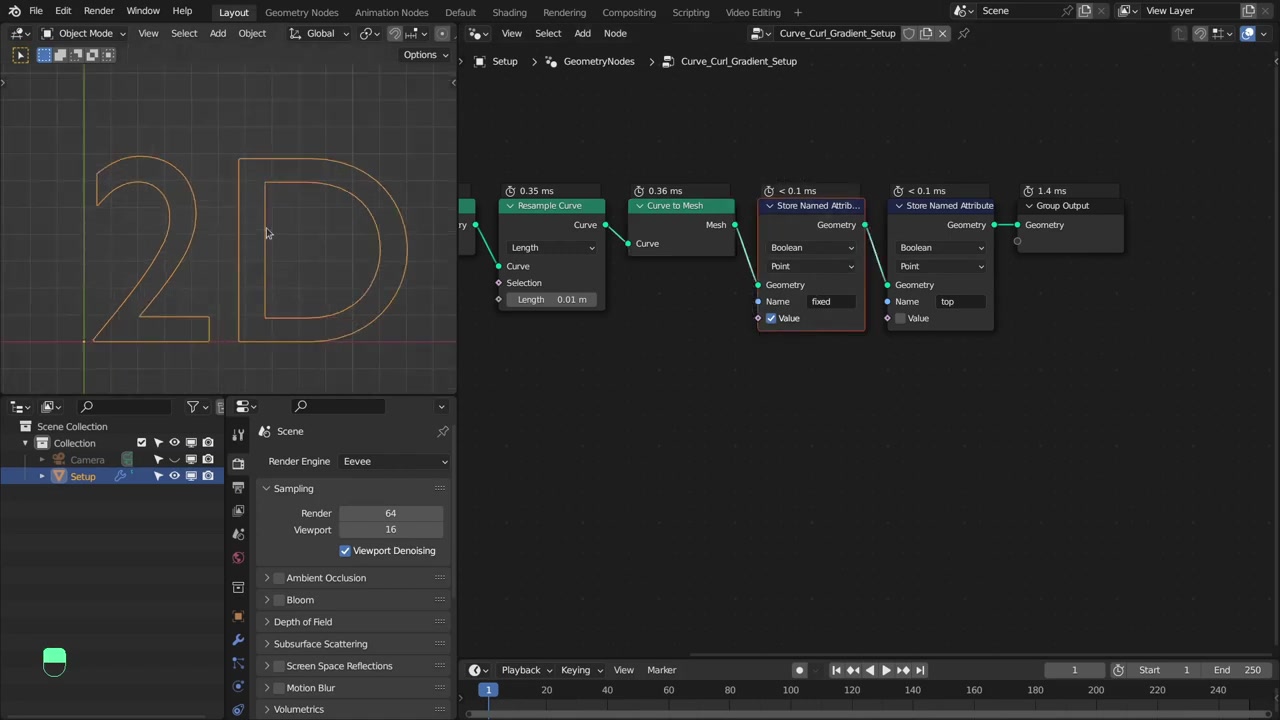Open the Output properties printer tab
This screenshot has height=720, width=1280.
tap(238, 487)
